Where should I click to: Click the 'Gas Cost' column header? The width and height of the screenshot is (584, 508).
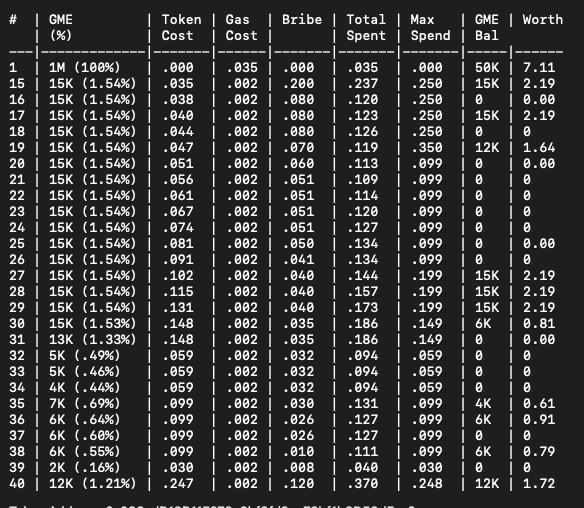click(241, 28)
